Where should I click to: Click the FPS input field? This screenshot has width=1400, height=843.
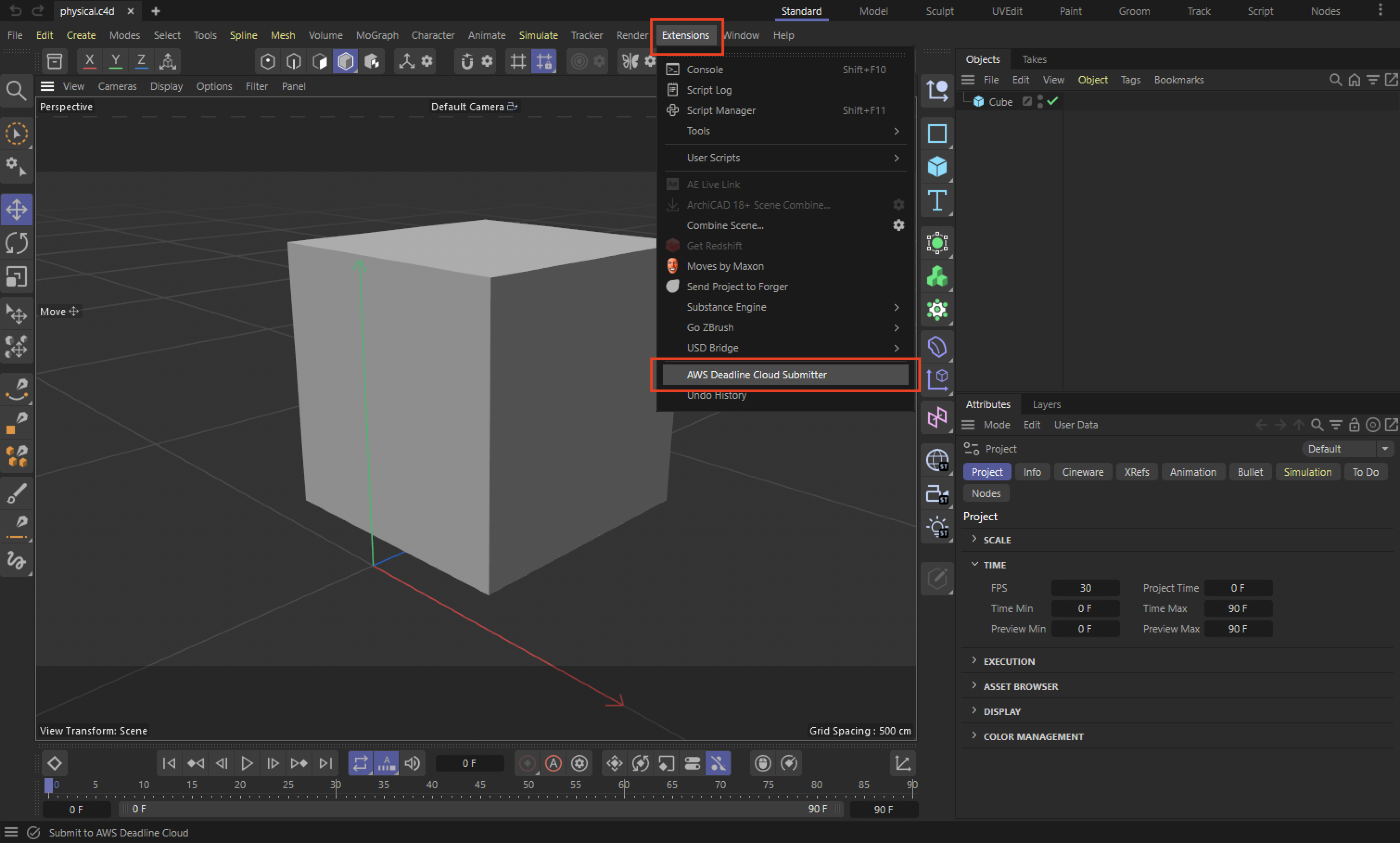pos(1085,588)
